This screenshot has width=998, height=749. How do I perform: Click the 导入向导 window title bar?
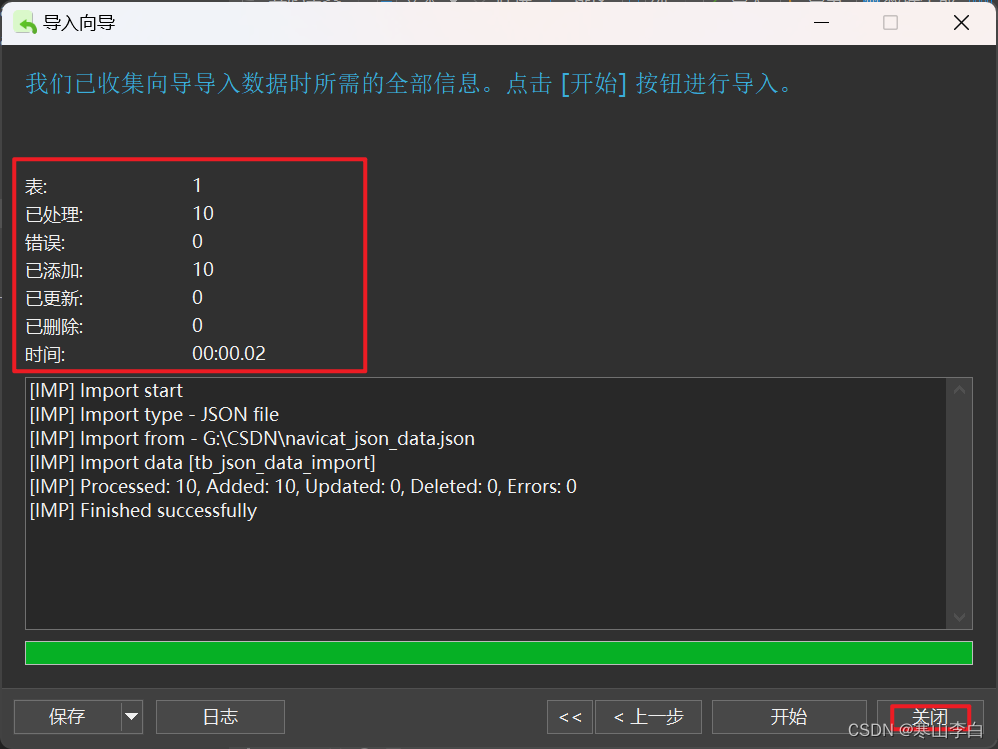tap(400, 21)
